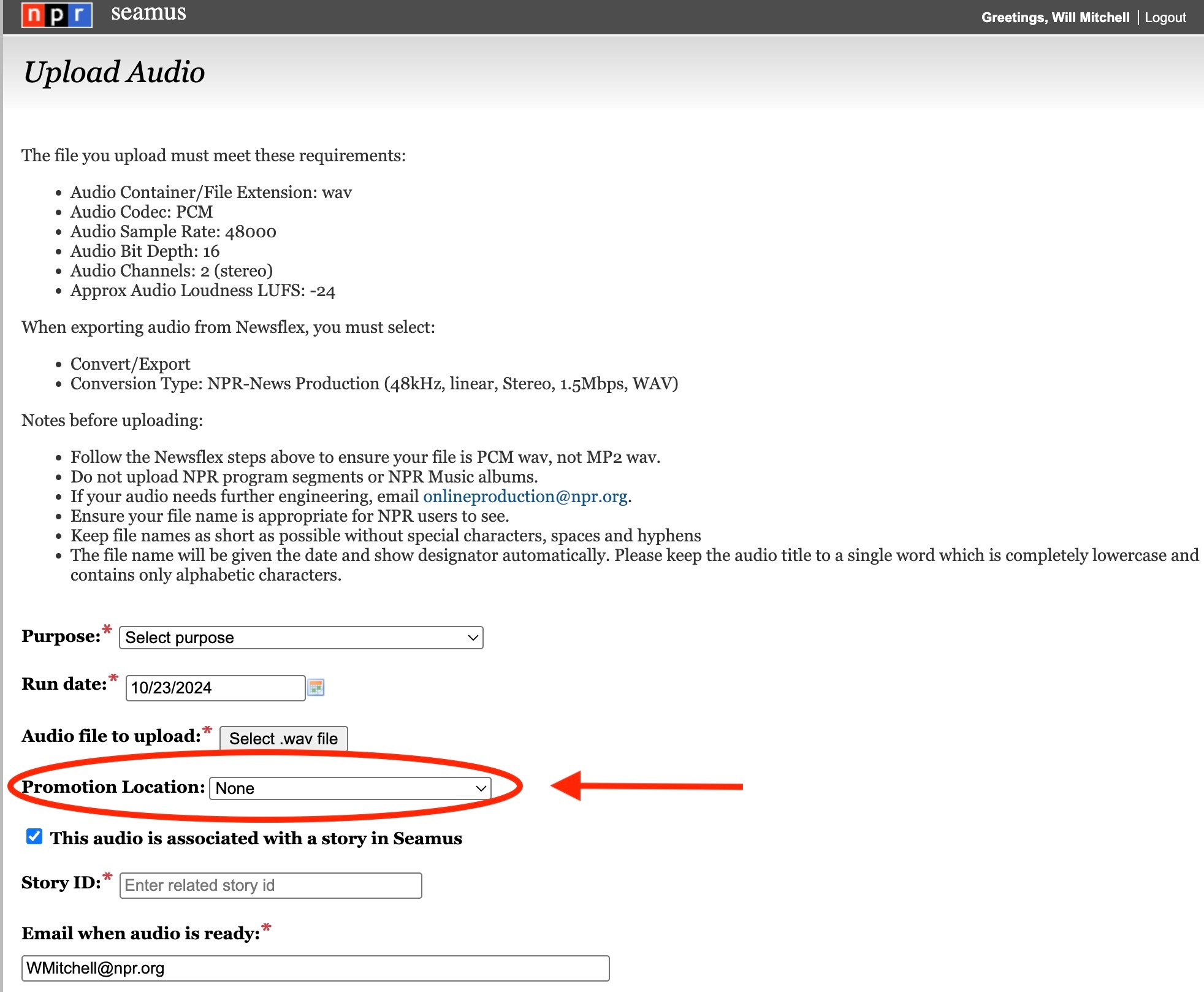Click 'Audio Codec: PCM' requirement line
Viewport: 1204px width, 992px height.
point(142,212)
